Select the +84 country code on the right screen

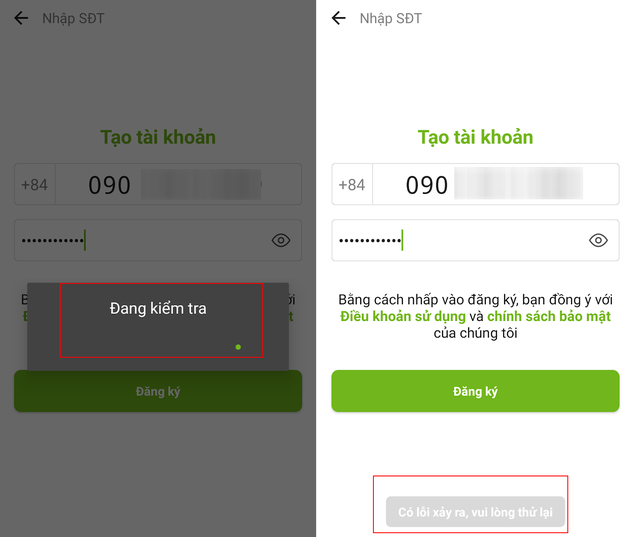(x=352, y=184)
